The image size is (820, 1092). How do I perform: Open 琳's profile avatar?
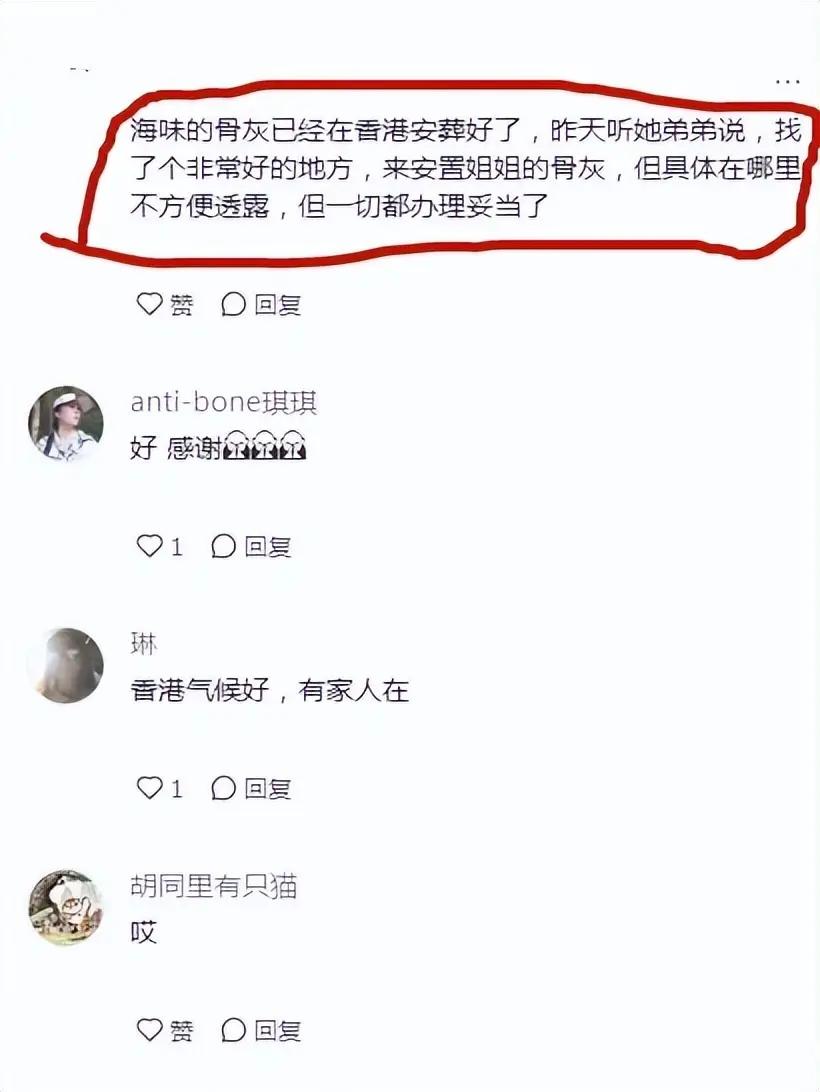coord(65,666)
